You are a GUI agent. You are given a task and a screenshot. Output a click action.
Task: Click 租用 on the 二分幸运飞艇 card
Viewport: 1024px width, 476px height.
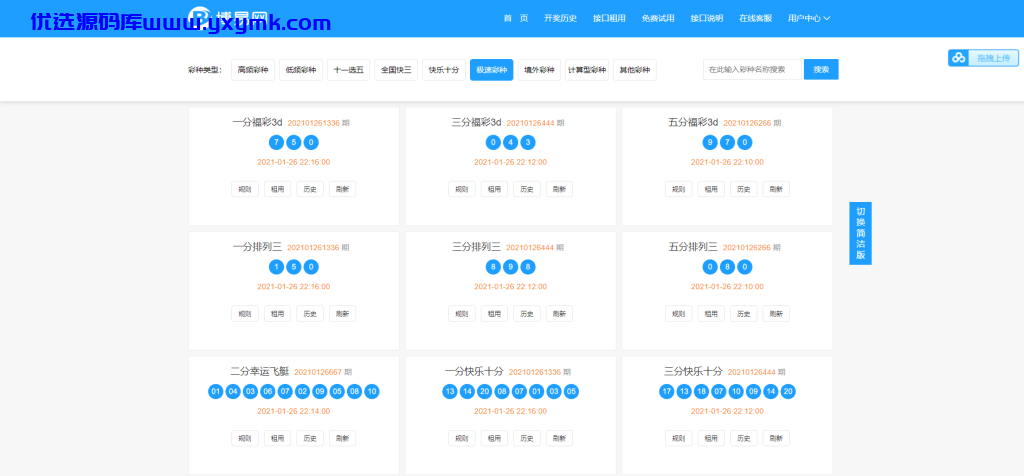278,438
